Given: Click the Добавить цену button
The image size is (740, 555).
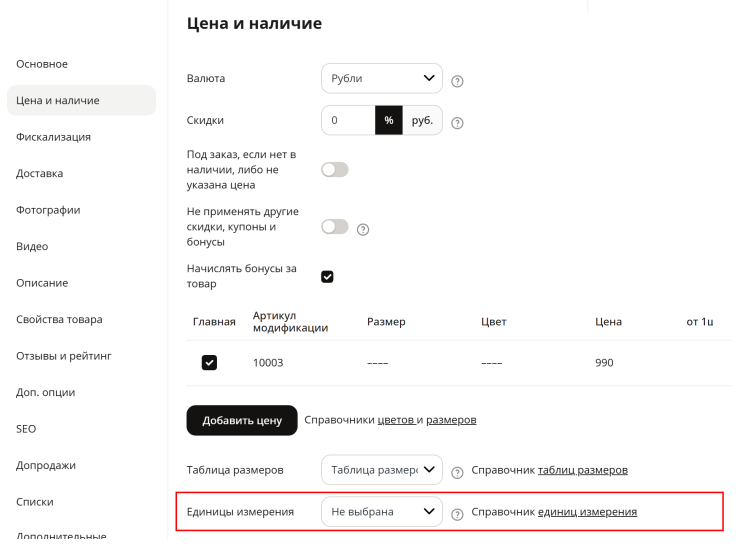Looking at the screenshot, I should tap(242, 420).
